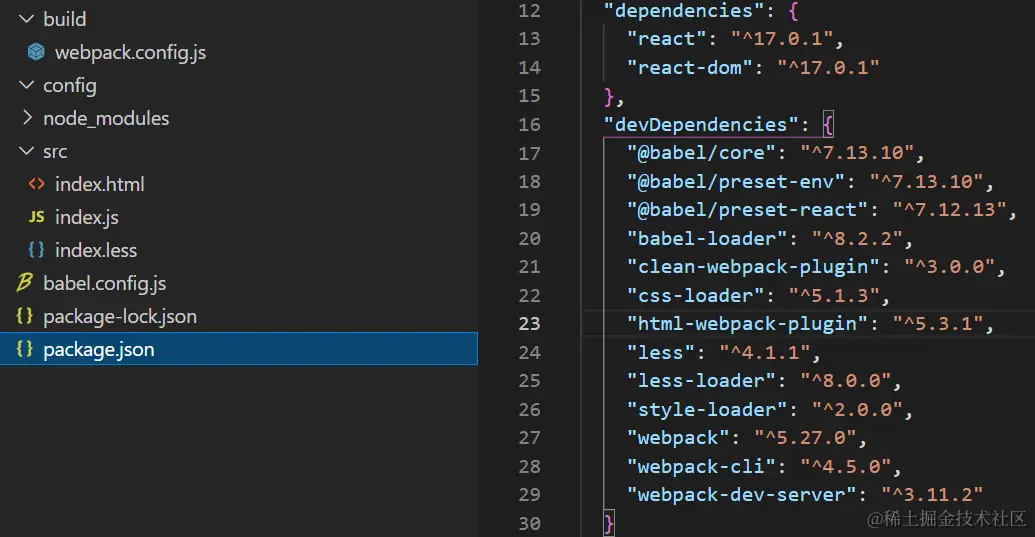Click the "react" key text
Viewport: 1035px width, 537px height.
point(667,39)
